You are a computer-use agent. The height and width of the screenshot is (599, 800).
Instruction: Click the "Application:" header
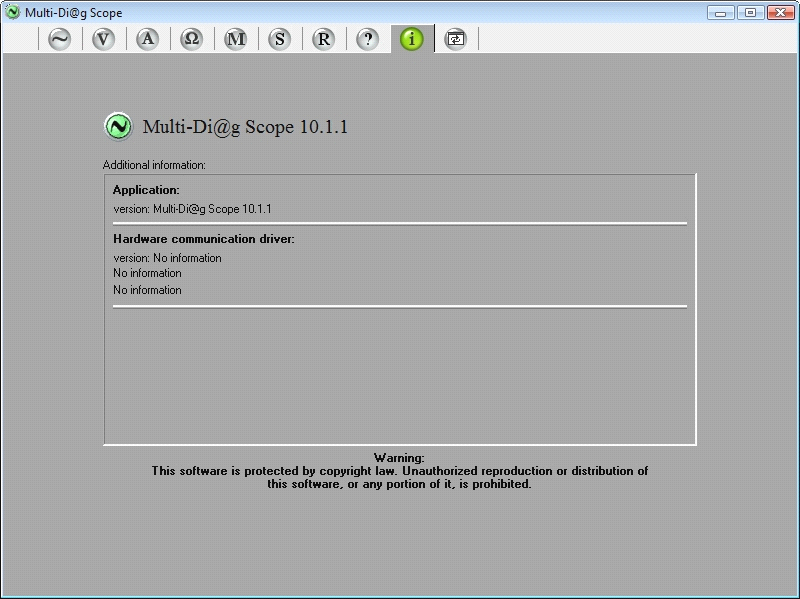click(146, 190)
